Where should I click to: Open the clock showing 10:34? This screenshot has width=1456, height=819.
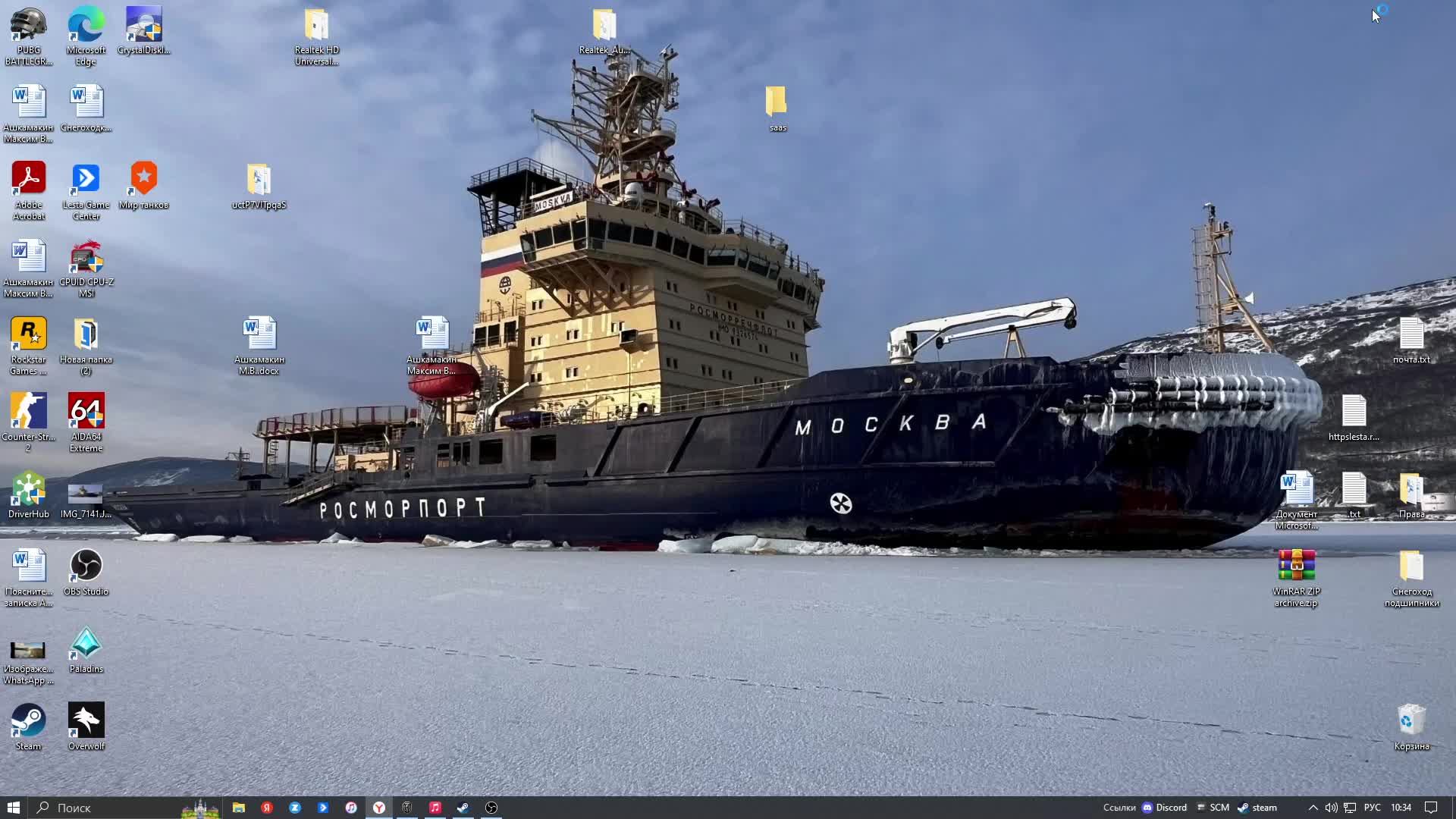coord(1401,808)
